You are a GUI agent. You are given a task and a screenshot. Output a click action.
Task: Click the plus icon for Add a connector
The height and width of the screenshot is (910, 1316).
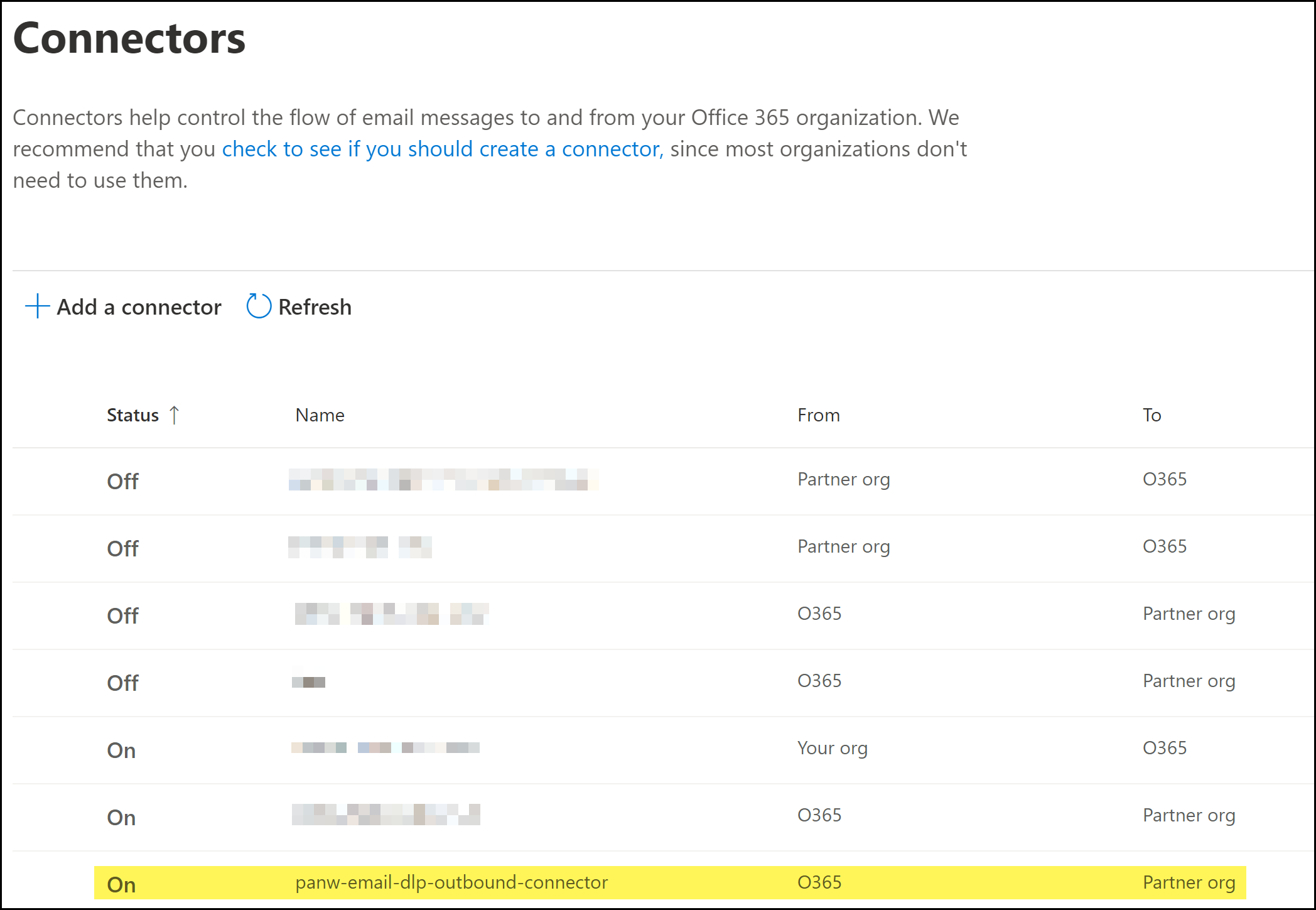[37, 306]
